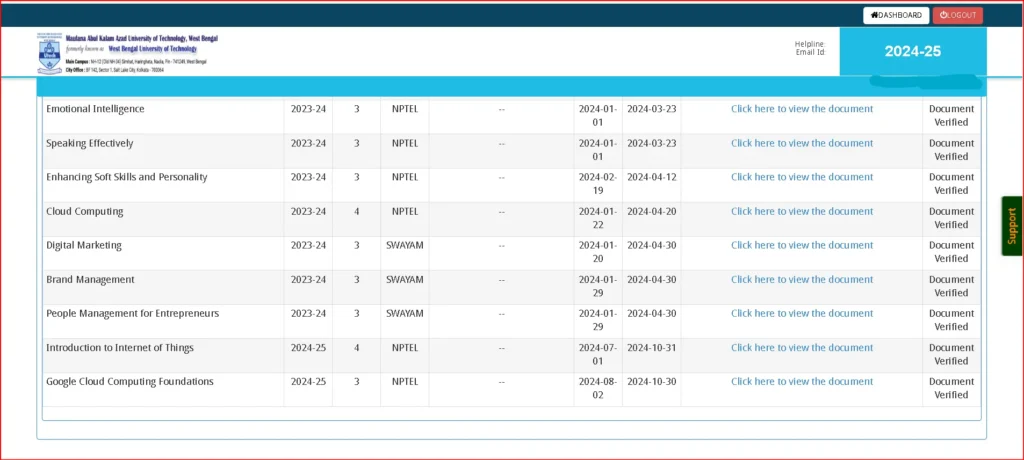Image resolution: width=1024 pixels, height=460 pixels.
Task: View document for Cloud Computing course
Action: (801, 211)
